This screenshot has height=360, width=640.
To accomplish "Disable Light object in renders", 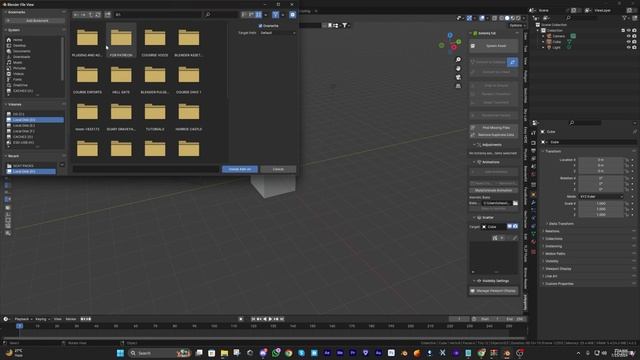I will click(x=634, y=47).
